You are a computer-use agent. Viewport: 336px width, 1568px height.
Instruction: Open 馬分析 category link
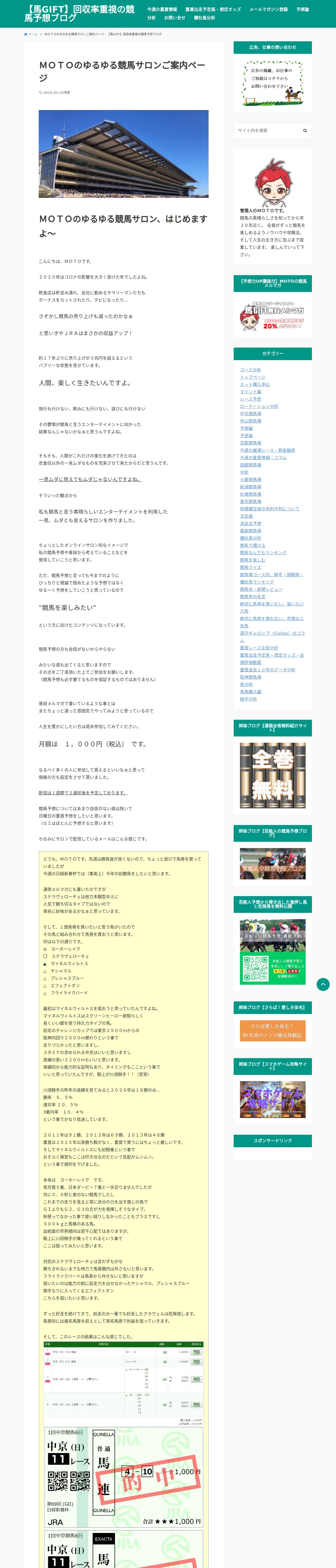(x=246, y=684)
